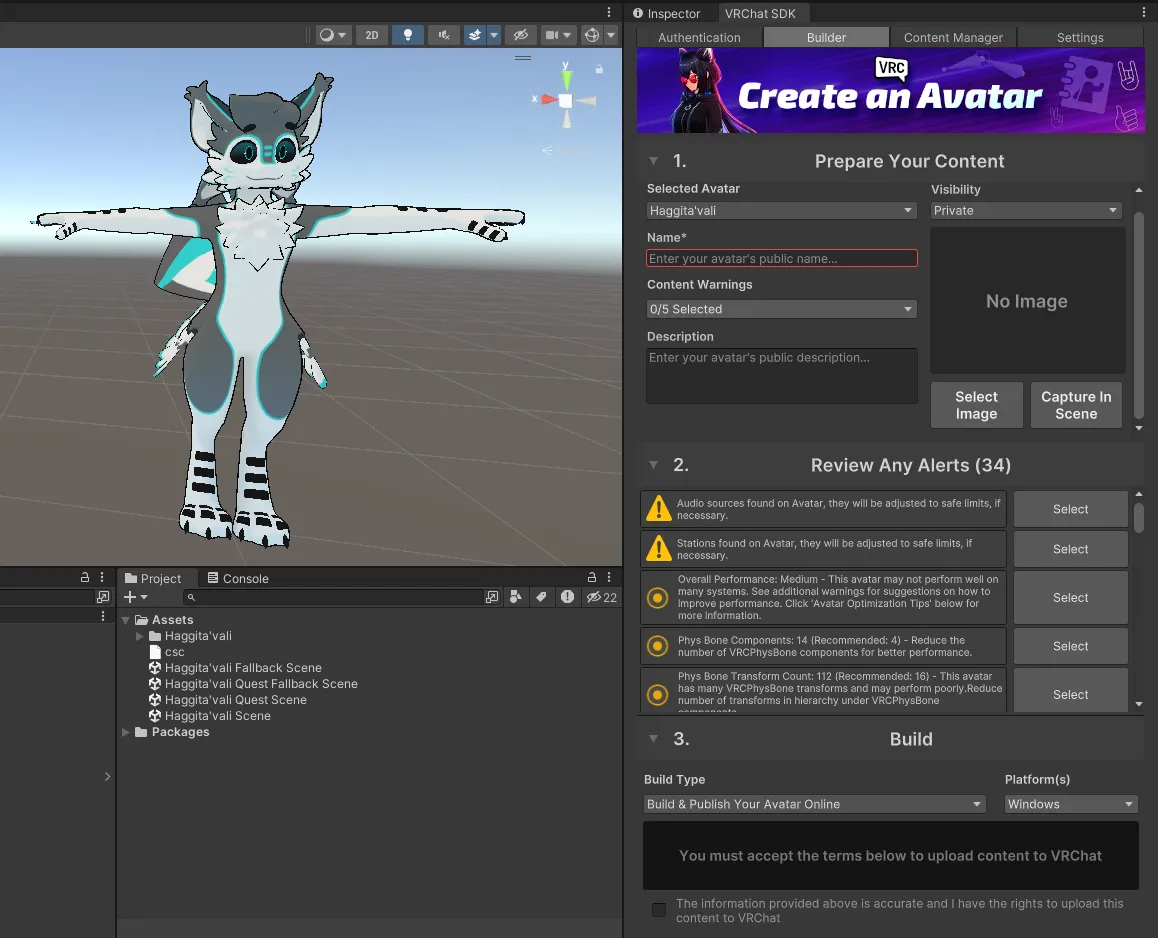The height and width of the screenshot is (938, 1158).
Task: Select the Haggita'vali Quest Scene asset
Action: (235, 699)
